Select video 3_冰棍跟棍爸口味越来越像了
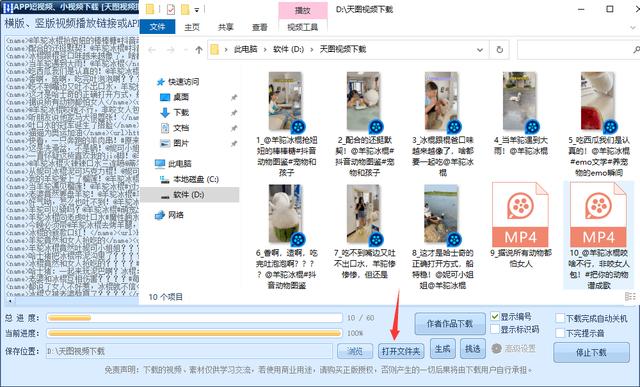Image resolution: width=640 pixels, height=387 pixels. click(442, 124)
